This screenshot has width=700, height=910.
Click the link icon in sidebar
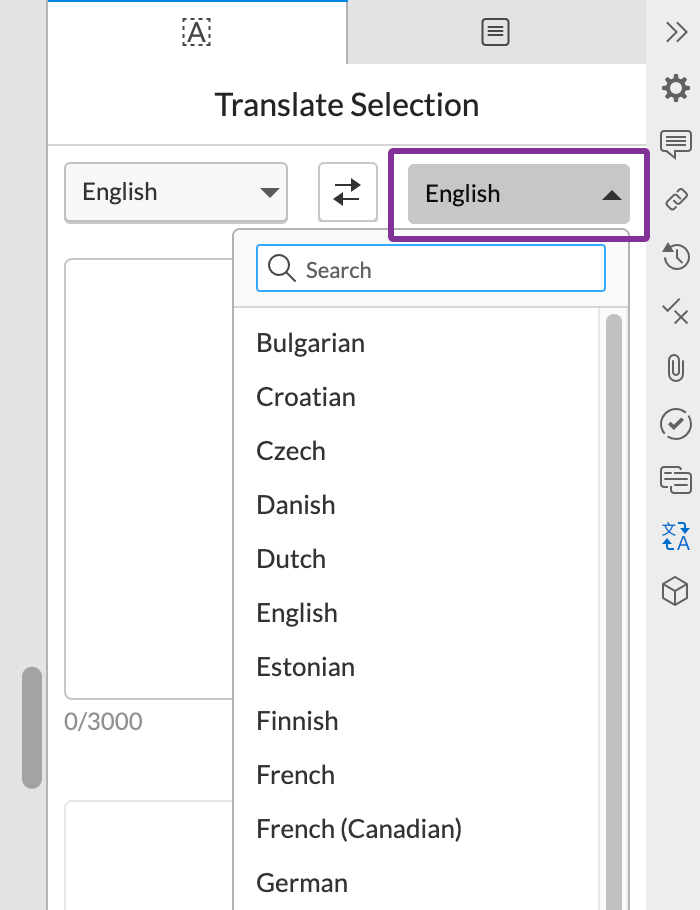pyautogui.click(x=677, y=199)
